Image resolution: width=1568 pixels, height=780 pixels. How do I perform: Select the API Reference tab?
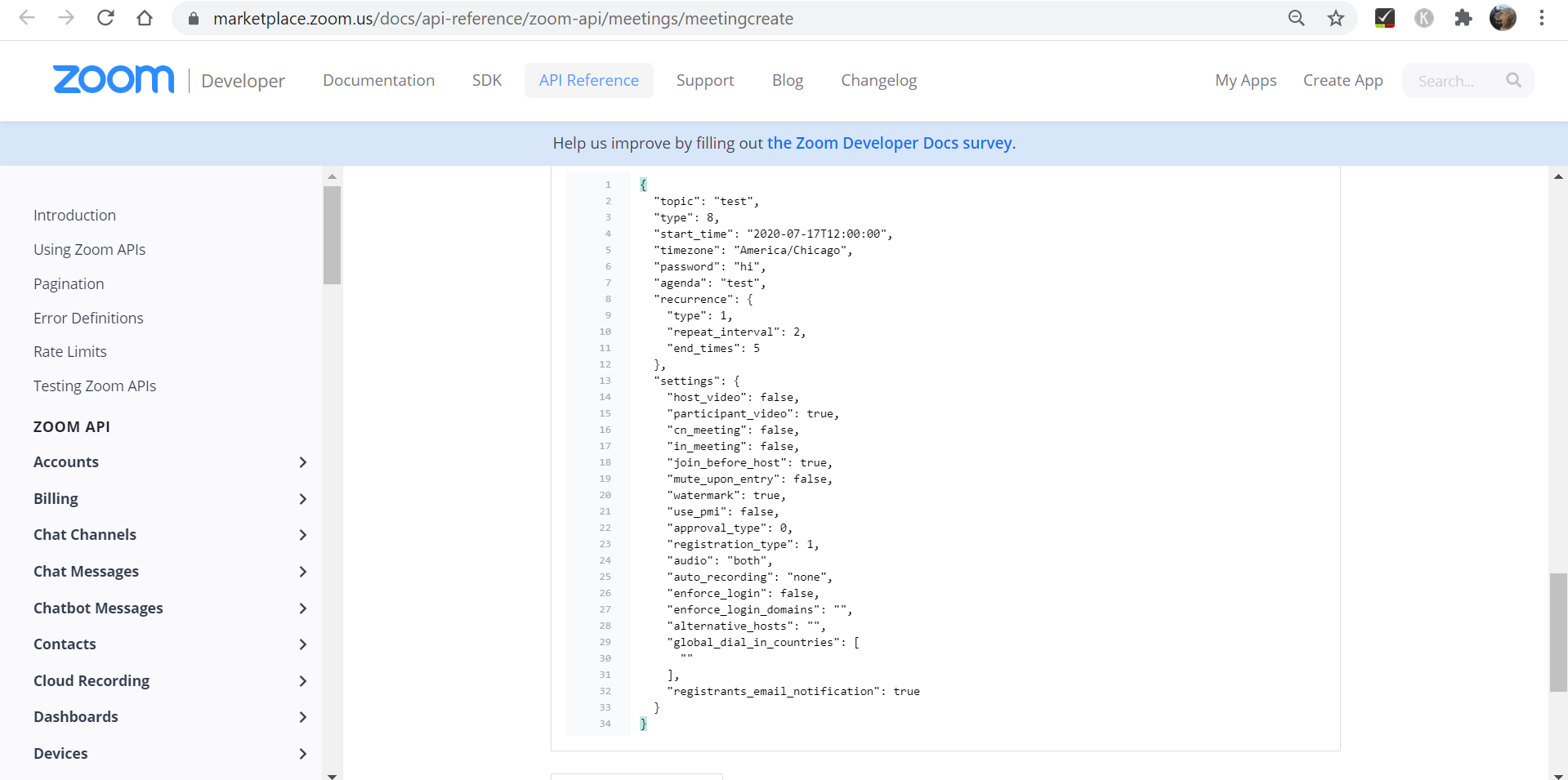pos(589,80)
